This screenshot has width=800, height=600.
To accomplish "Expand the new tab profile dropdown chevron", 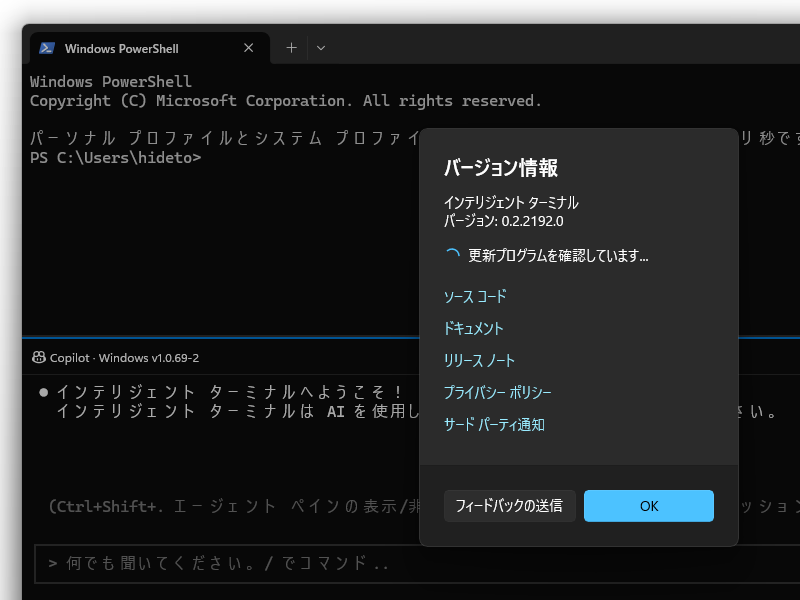I will 321,48.
